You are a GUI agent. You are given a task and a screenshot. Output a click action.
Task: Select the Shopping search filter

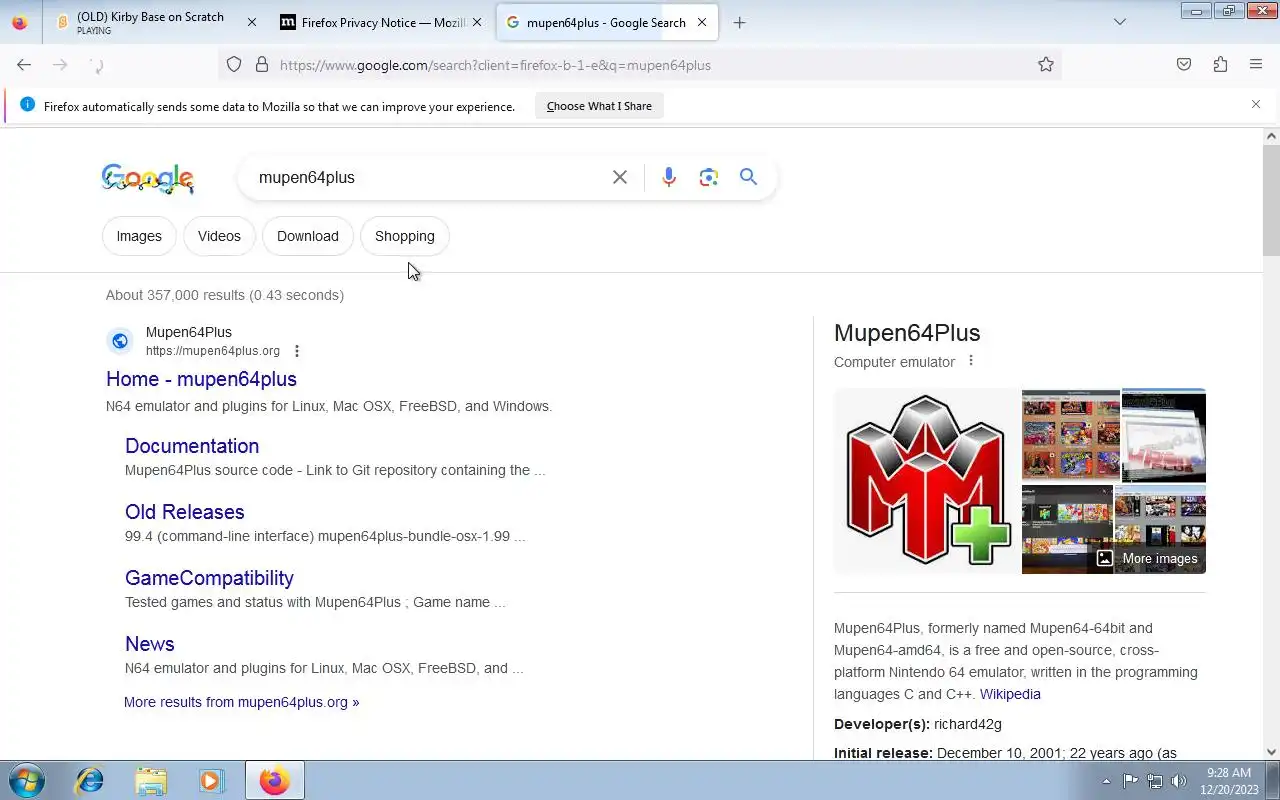tap(405, 236)
